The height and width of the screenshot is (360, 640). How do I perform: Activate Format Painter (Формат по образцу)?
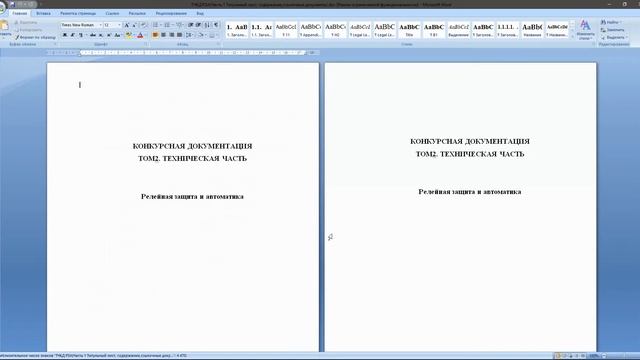pos(36,37)
